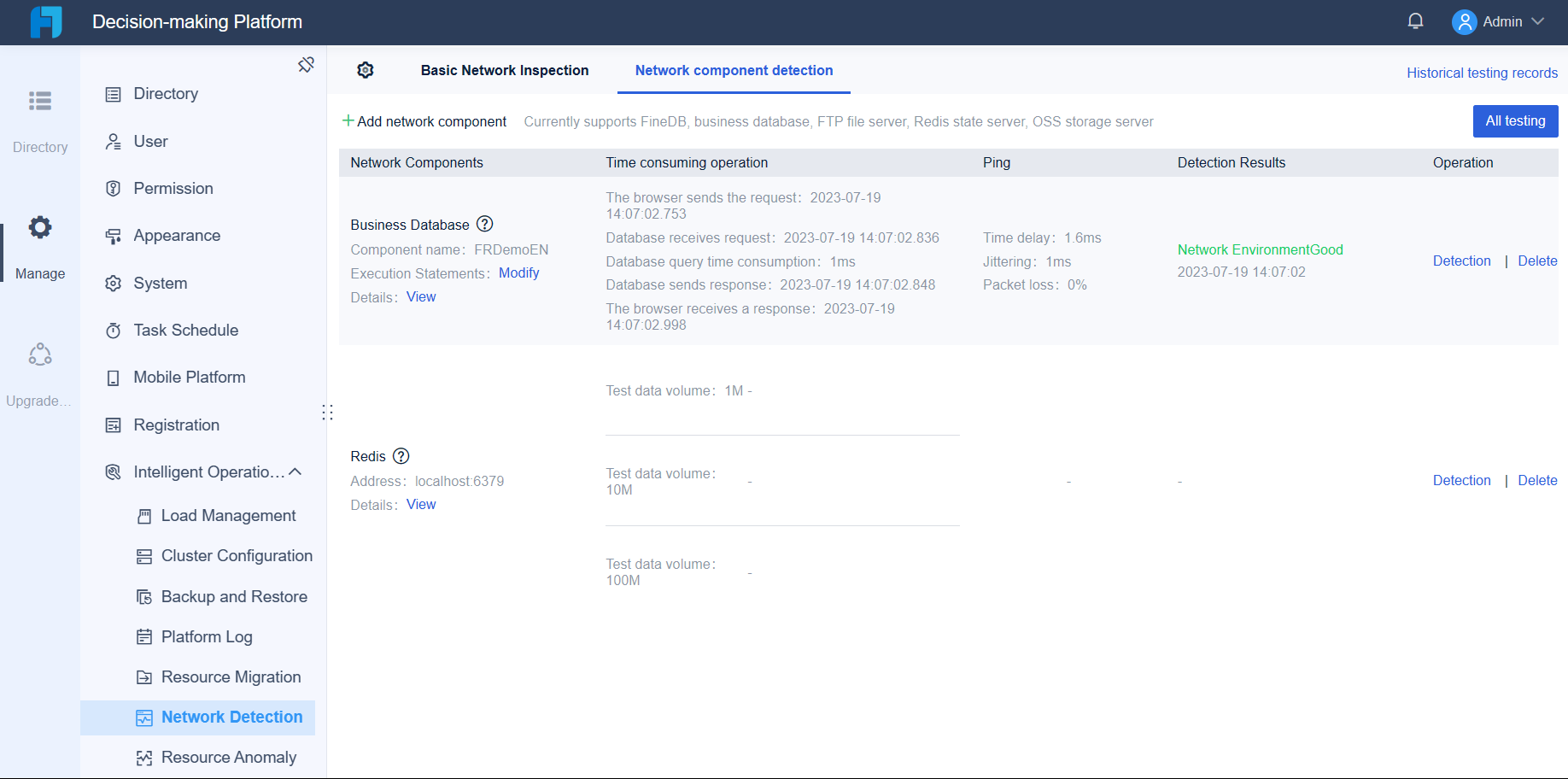Click the settings gear beside the inspection tabs

pyautogui.click(x=366, y=70)
